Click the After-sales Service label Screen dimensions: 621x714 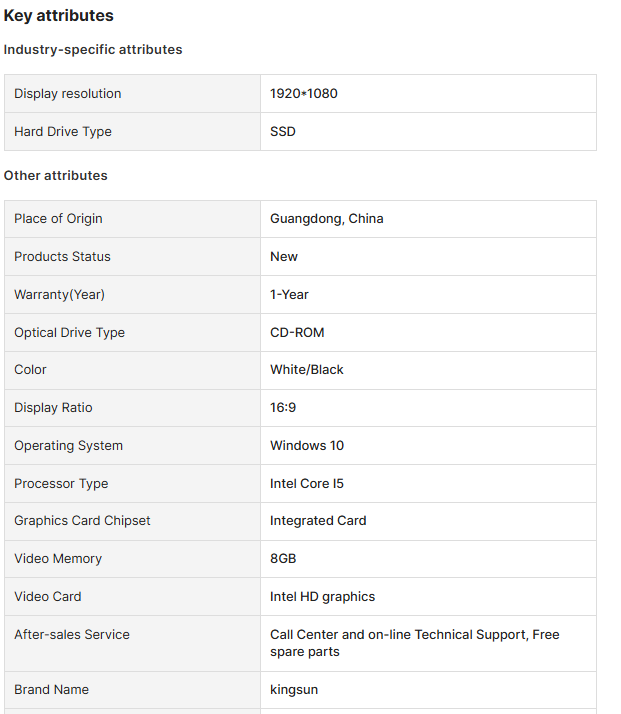click(x=72, y=635)
